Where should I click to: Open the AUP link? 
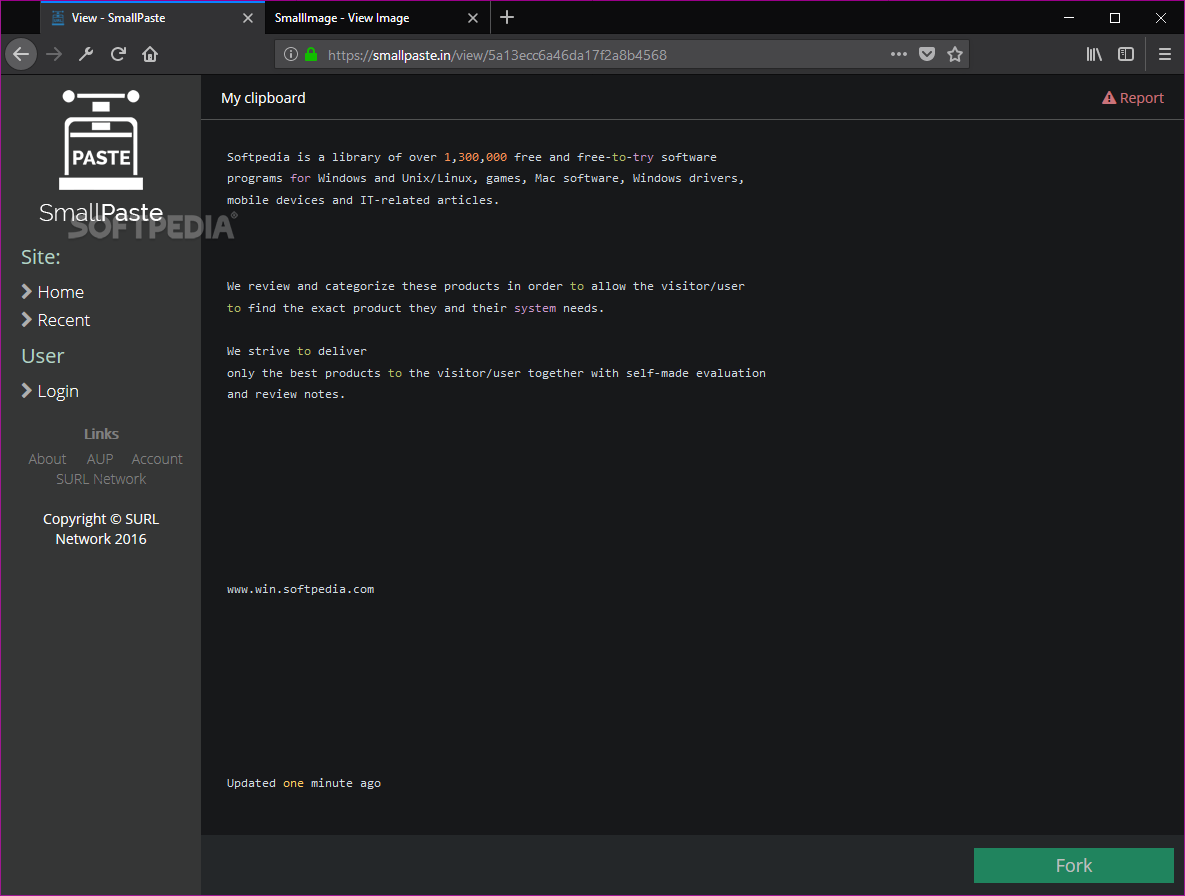100,459
